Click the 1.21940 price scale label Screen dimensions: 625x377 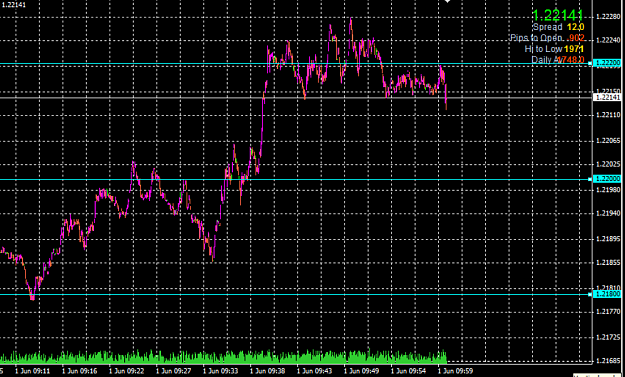coord(608,214)
